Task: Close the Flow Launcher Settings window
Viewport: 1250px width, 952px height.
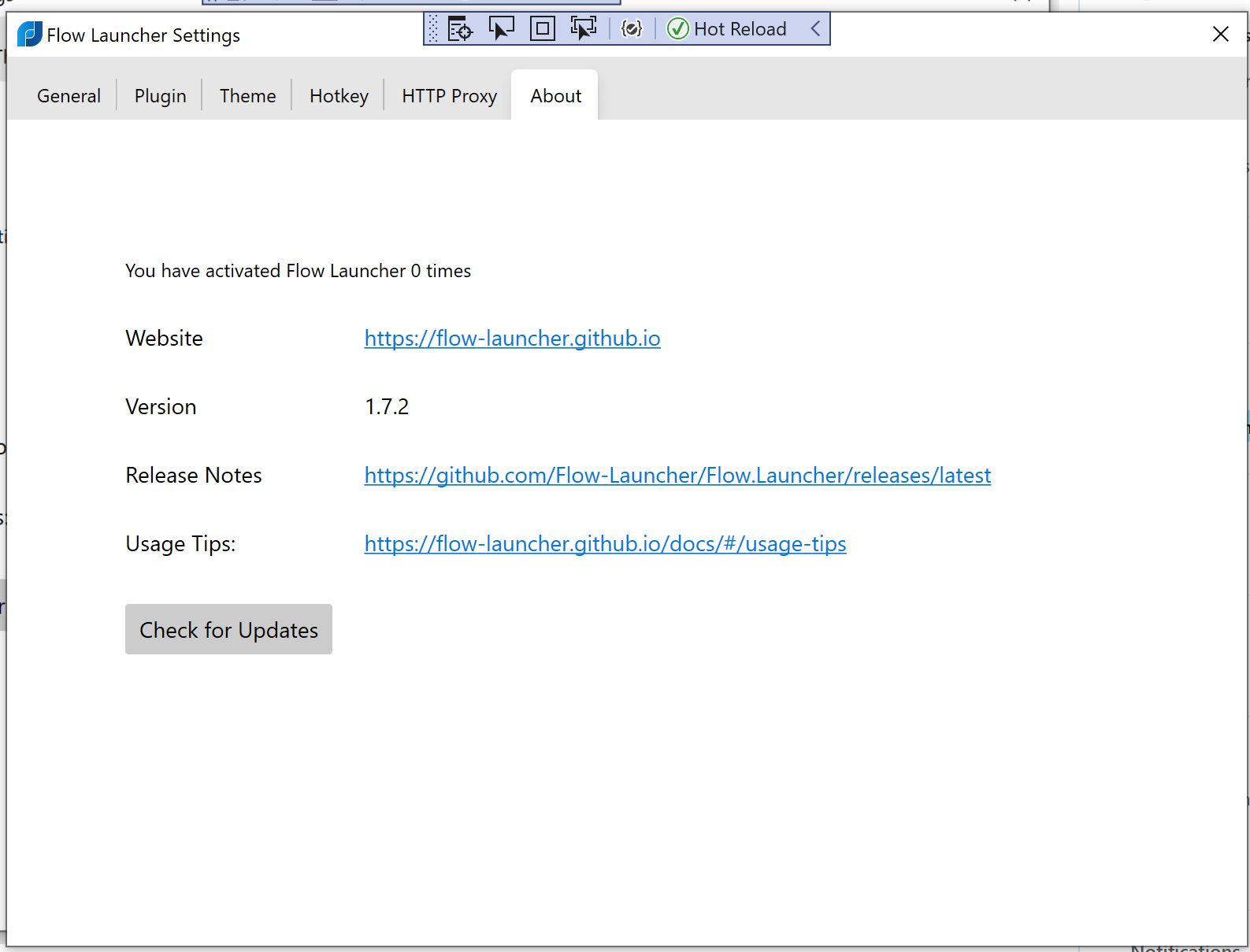Action: 1220,34
